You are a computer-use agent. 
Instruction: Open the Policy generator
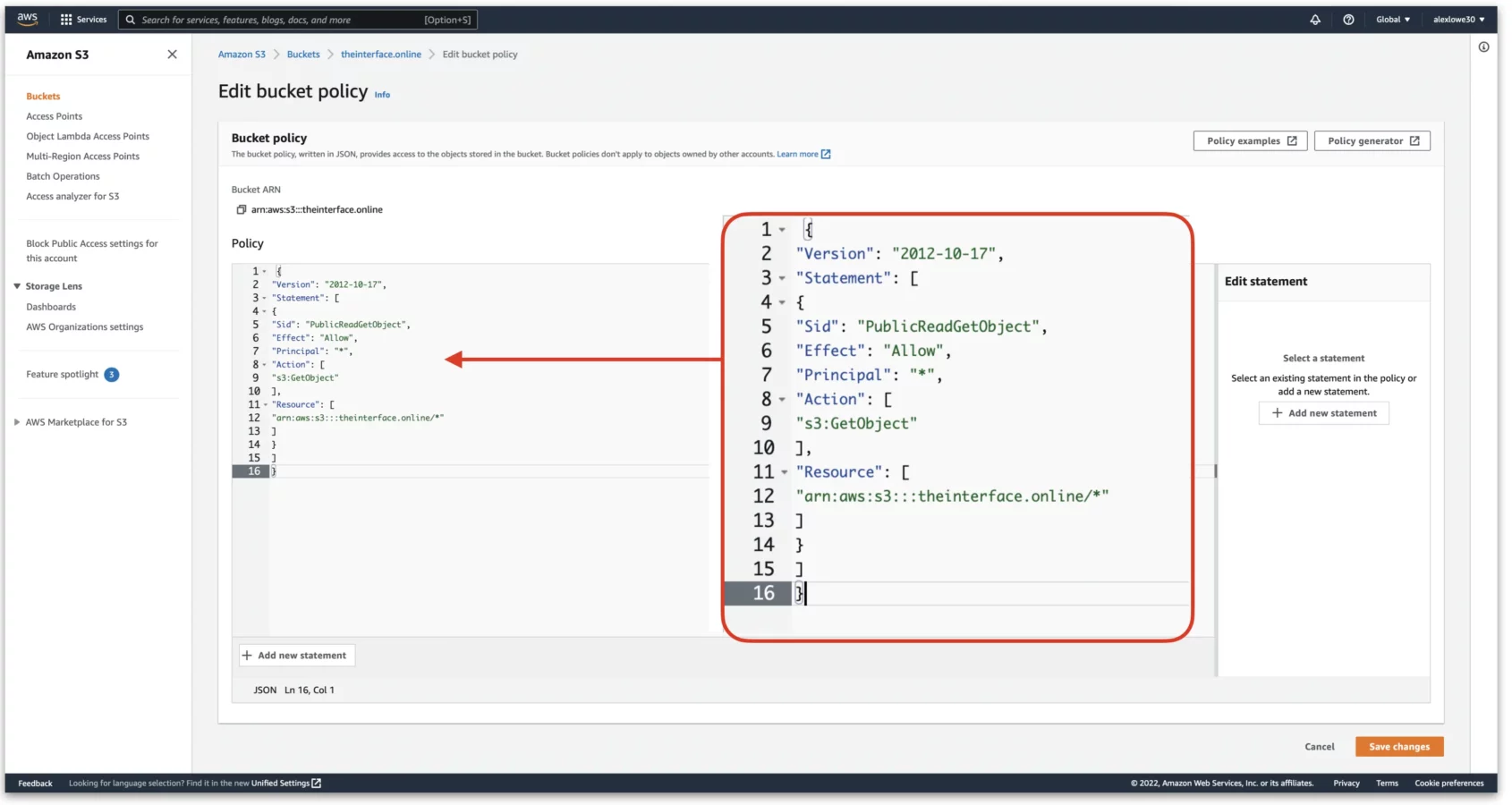1372,141
